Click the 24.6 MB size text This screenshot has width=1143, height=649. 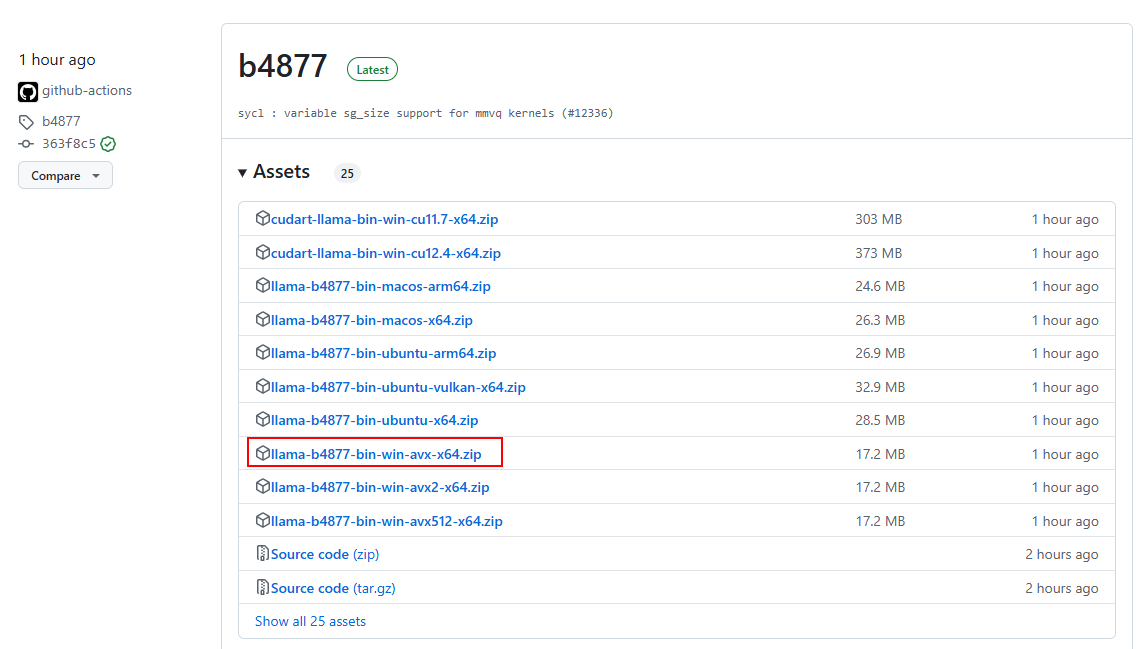pos(880,287)
